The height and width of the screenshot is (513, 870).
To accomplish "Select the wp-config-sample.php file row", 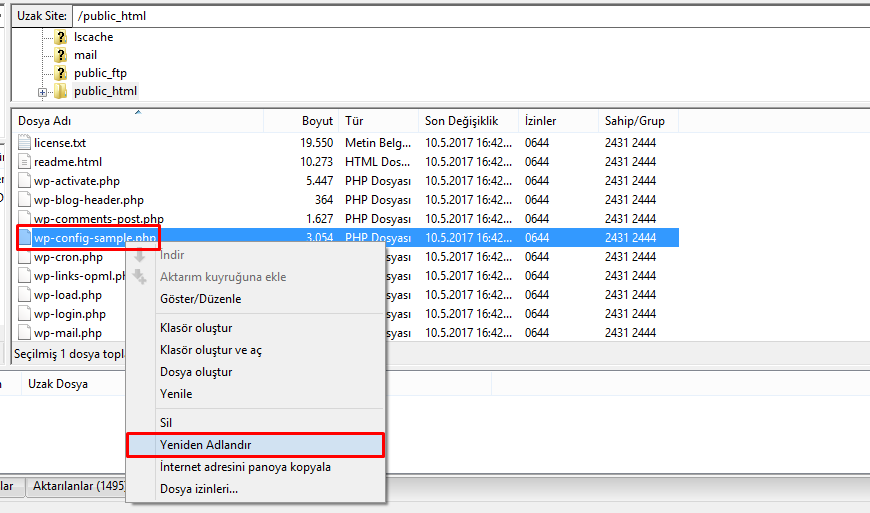I will [95, 238].
